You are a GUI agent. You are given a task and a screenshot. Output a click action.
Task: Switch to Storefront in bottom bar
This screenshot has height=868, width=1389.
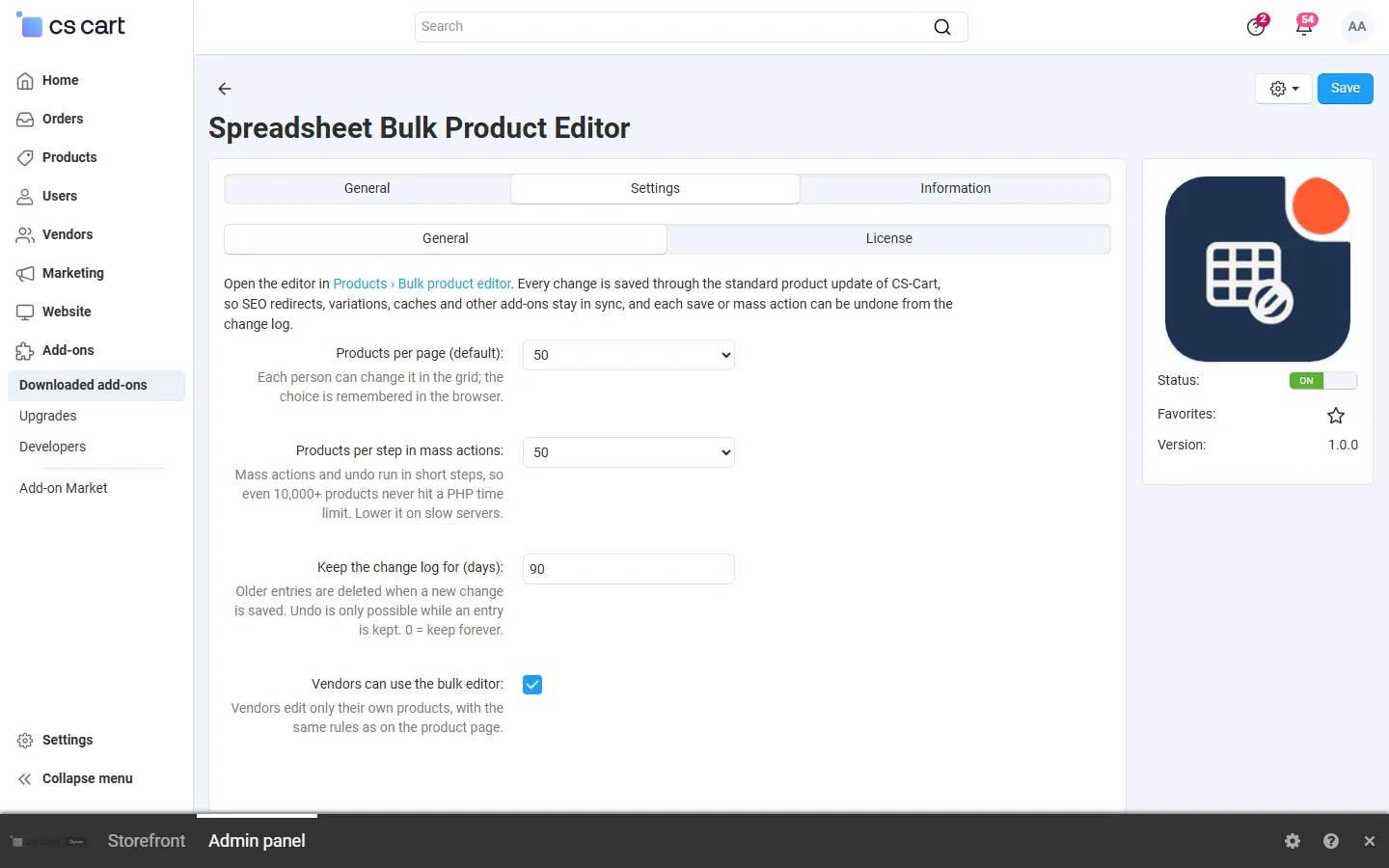coord(147,841)
